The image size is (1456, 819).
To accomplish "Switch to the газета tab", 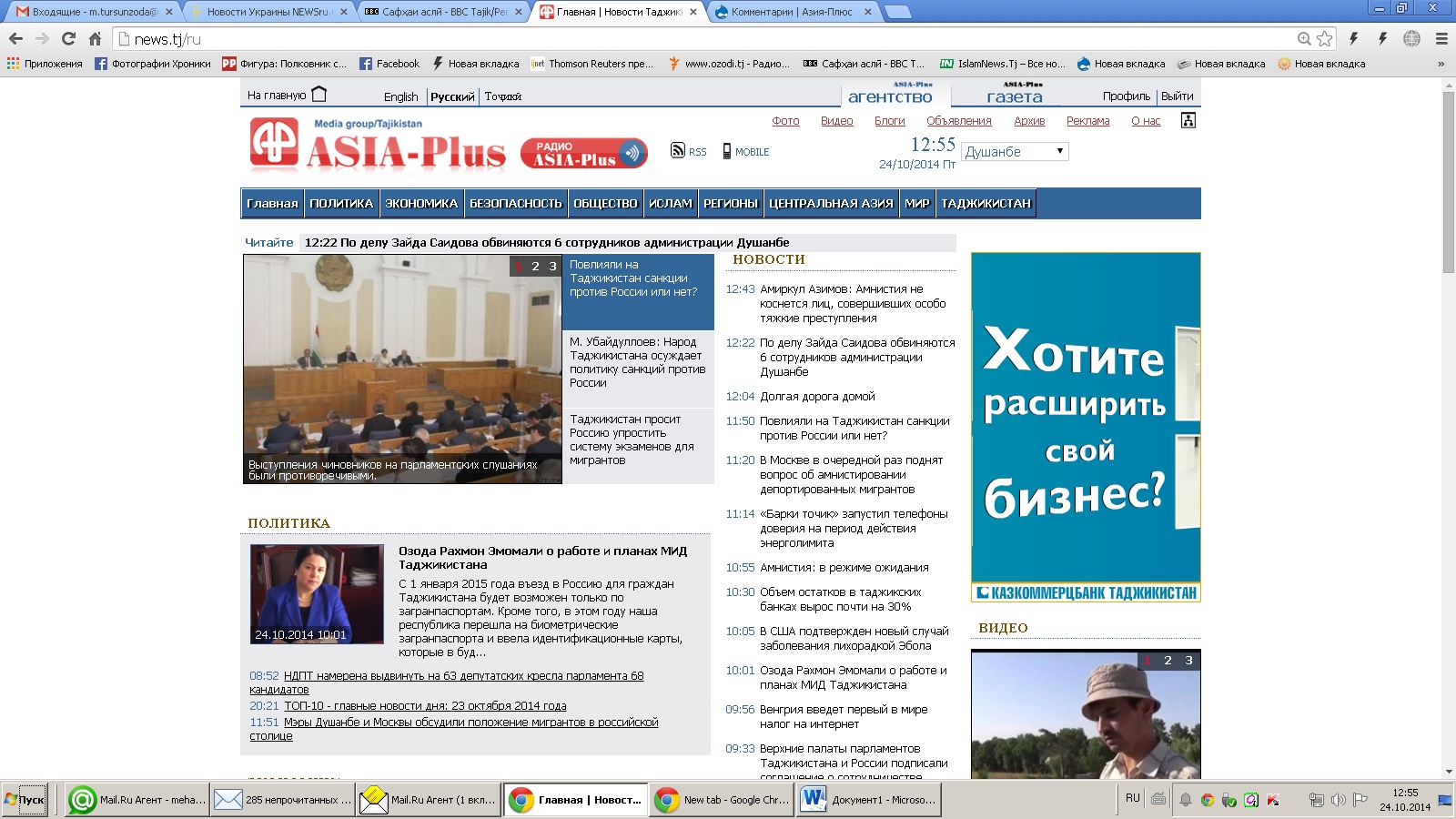I will pos(1015,96).
